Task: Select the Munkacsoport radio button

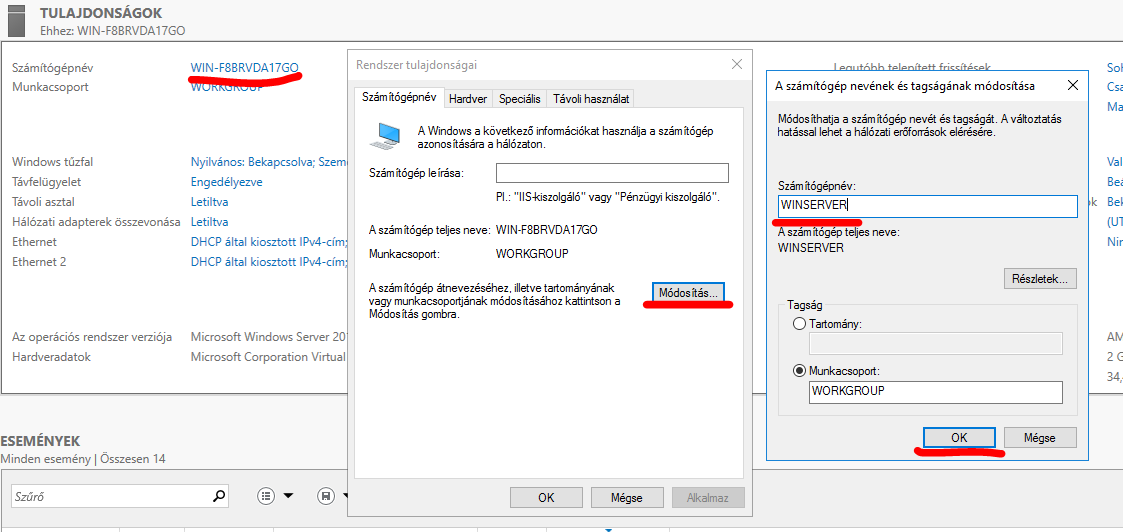Action: (799, 370)
